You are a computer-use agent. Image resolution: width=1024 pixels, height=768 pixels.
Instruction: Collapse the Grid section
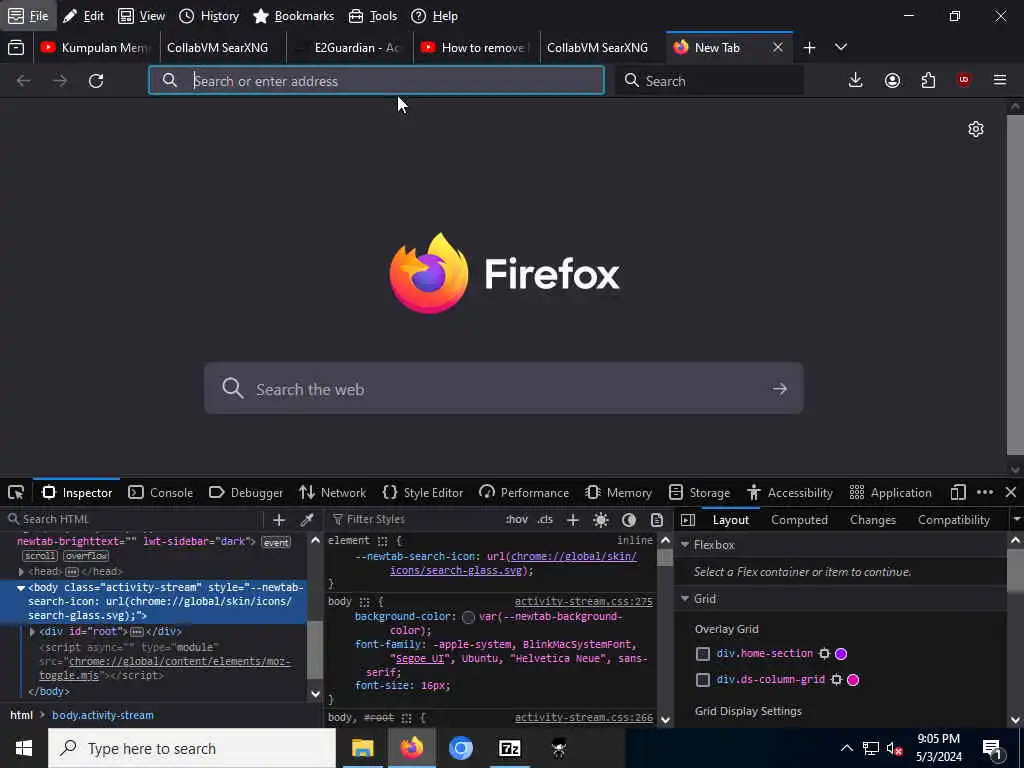coord(685,599)
